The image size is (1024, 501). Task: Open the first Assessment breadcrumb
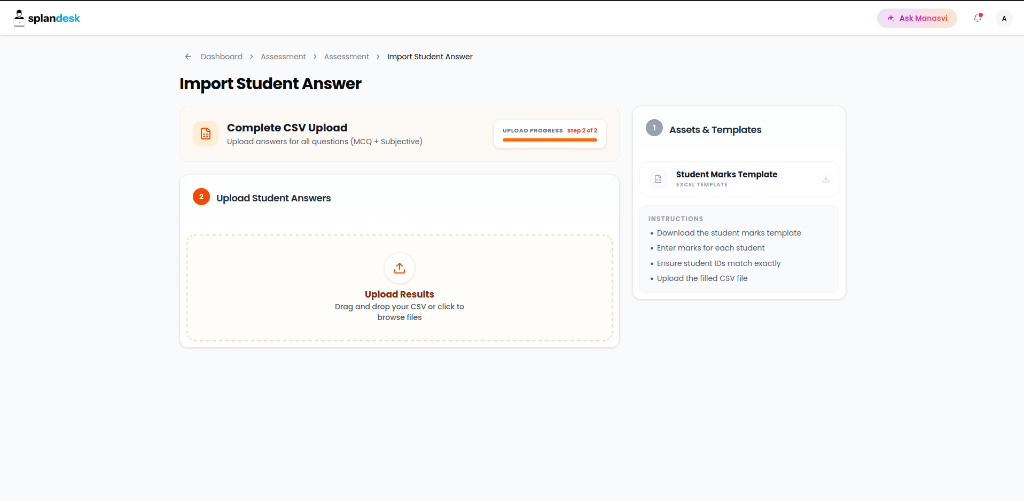(283, 57)
